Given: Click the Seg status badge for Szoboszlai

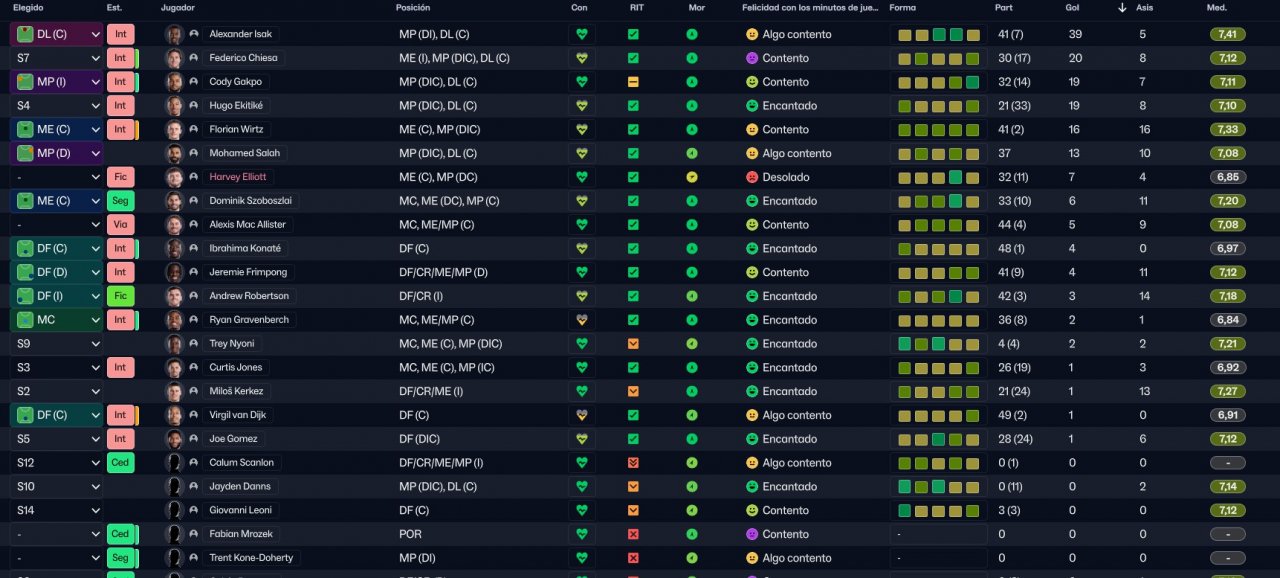Looking at the screenshot, I should (x=120, y=201).
